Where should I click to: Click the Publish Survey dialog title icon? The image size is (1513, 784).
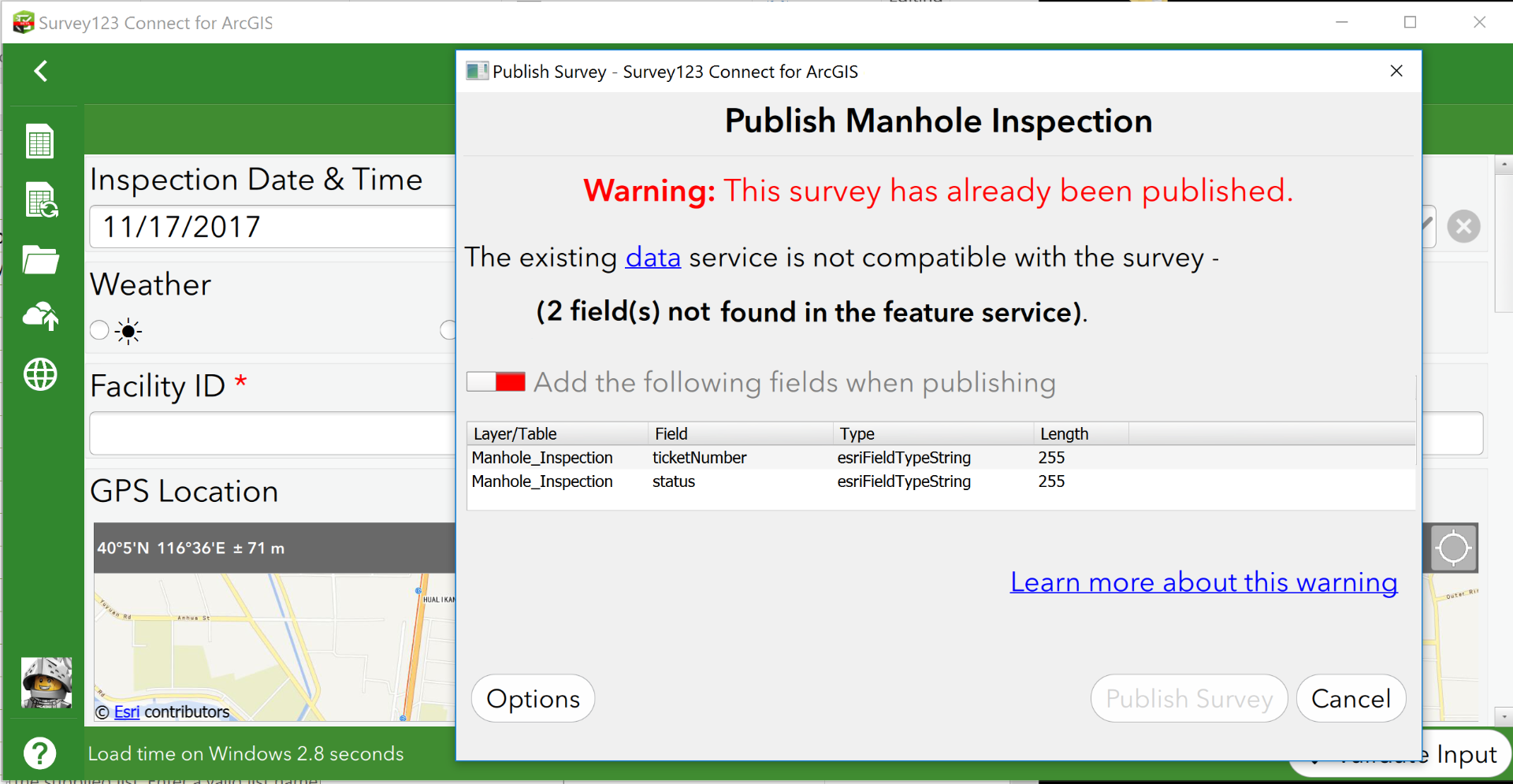[477, 71]
